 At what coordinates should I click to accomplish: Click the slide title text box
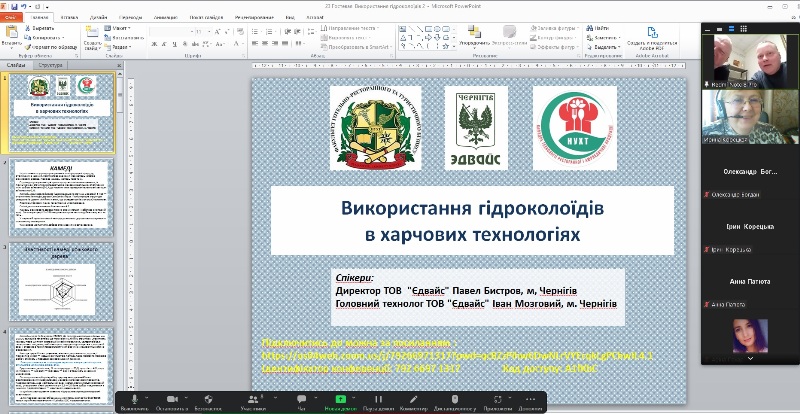pyautogui.click(x=472, y=221)
